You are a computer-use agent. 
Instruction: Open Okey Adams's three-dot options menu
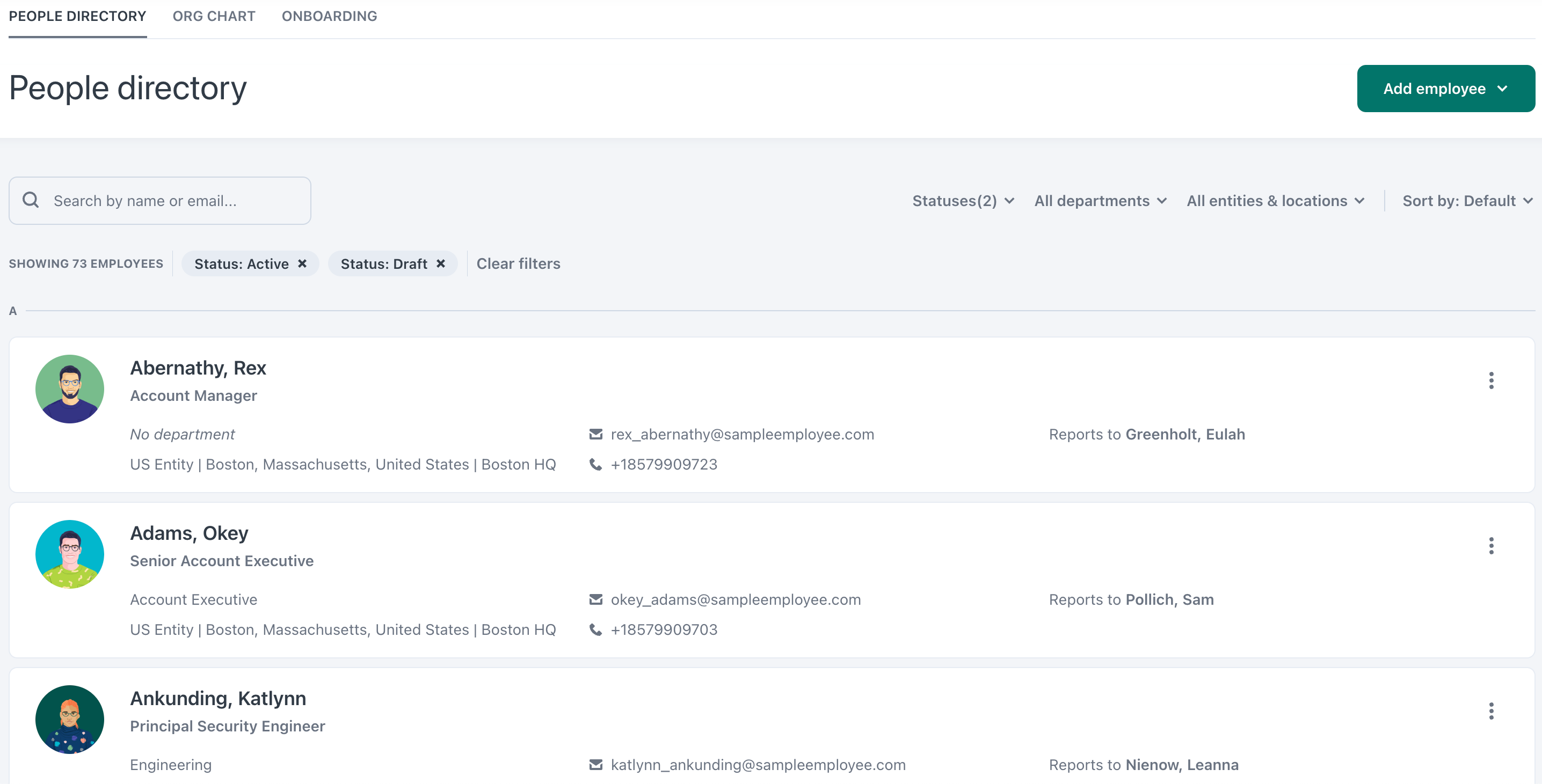(1491, 545)
